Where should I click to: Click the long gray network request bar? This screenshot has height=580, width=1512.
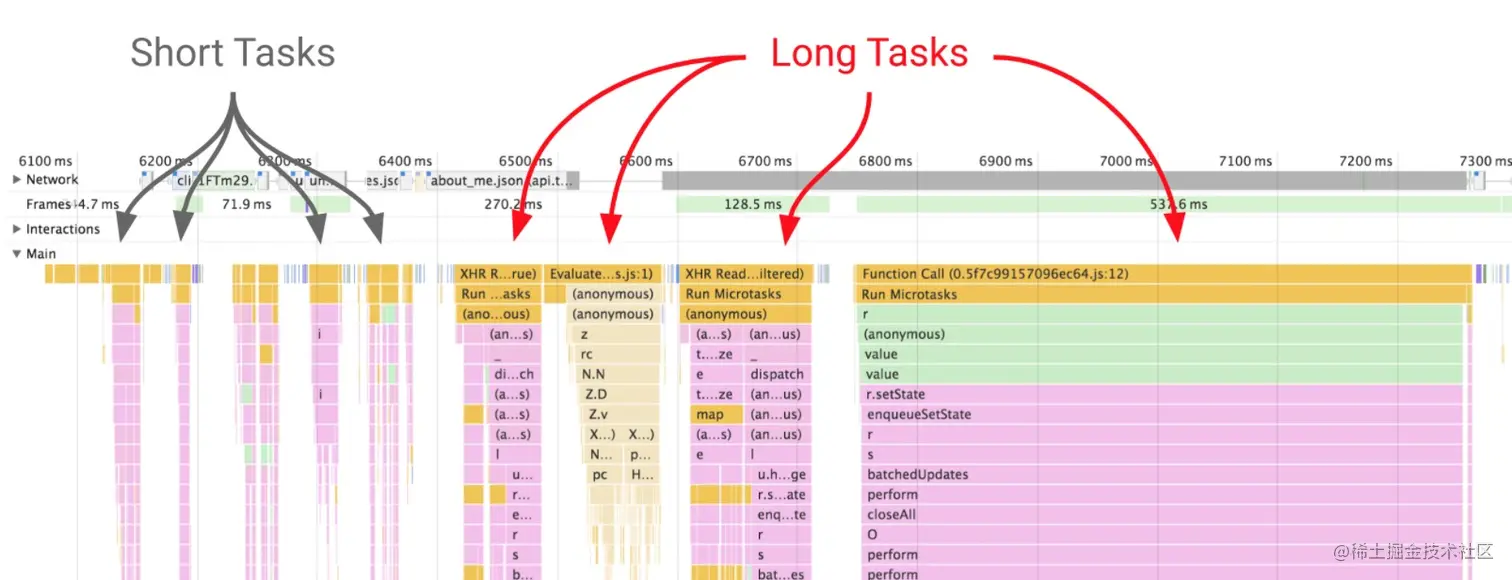coord(1064,181)
